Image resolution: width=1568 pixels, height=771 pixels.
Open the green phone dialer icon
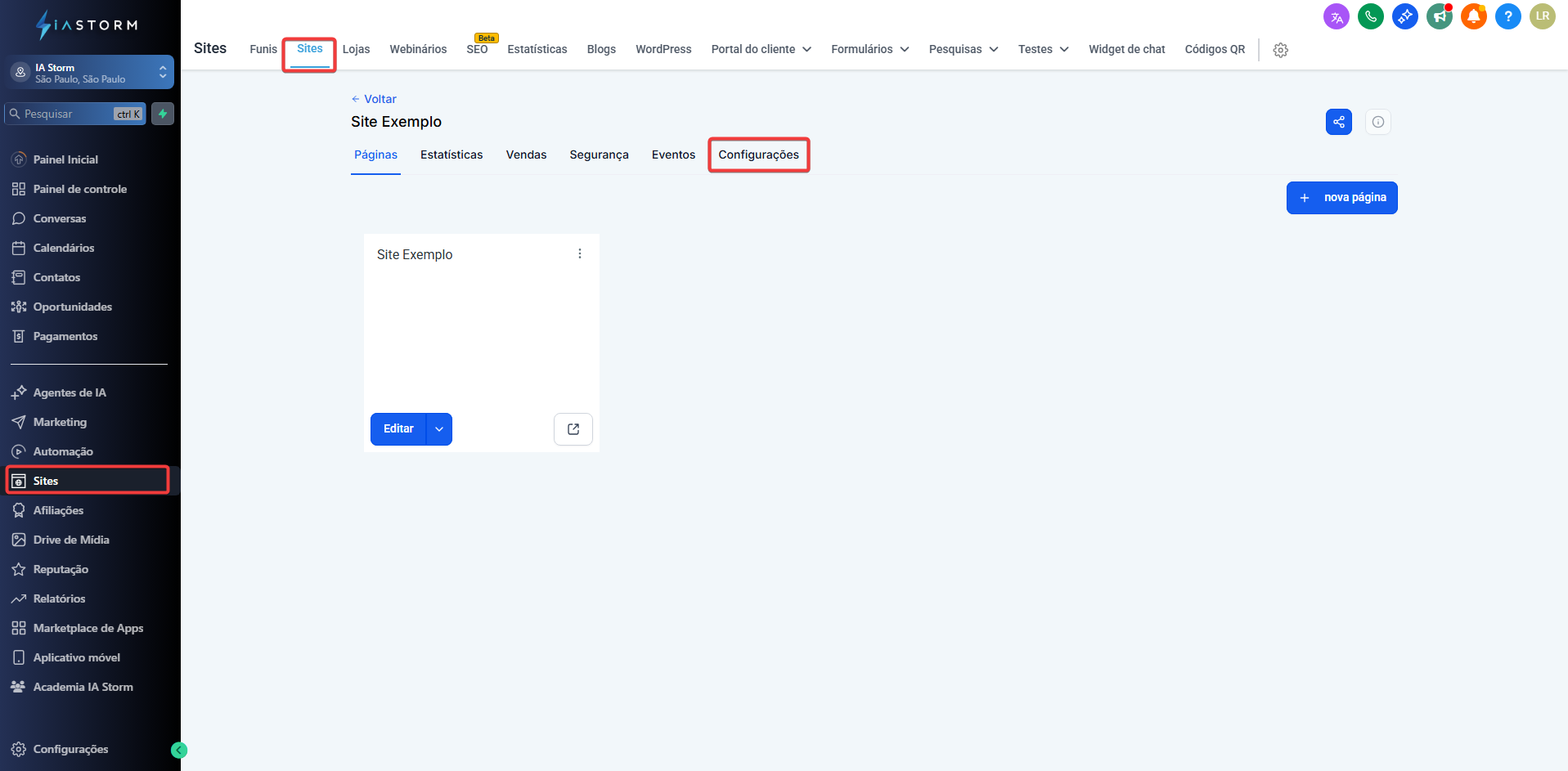(1370, 16)
